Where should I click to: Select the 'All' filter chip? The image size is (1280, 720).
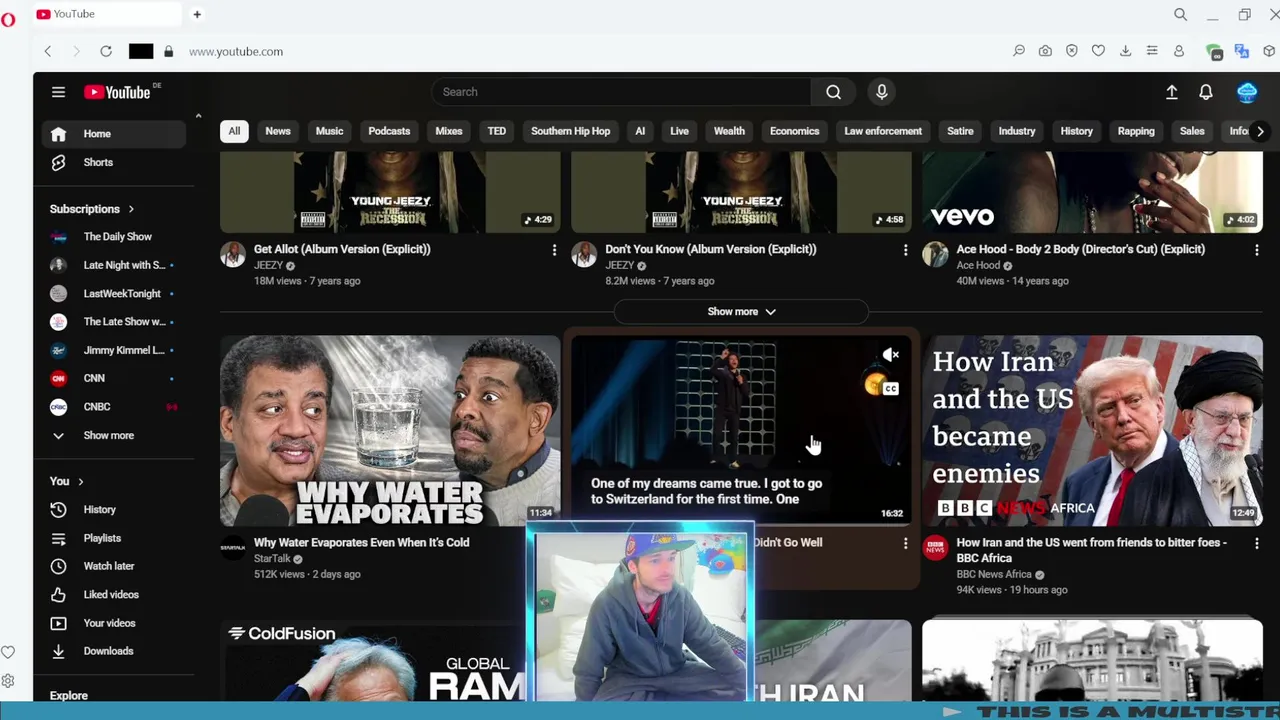click(234, 131)
